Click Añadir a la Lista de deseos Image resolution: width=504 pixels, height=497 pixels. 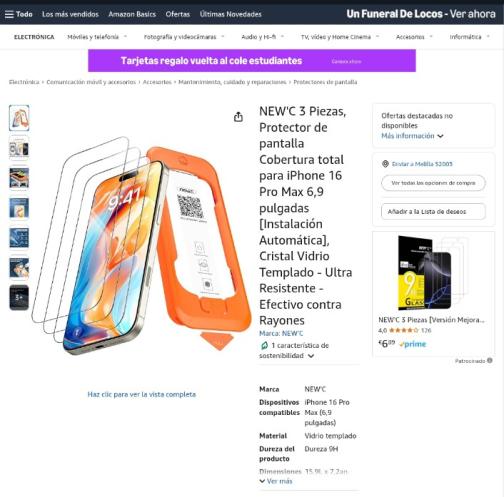click(x=433, y=211)
